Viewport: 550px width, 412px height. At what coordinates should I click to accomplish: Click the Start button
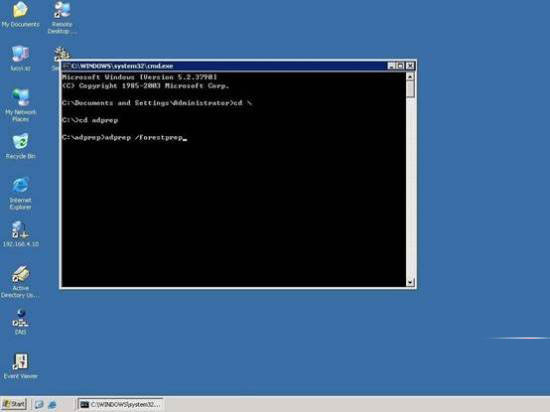click(14, 404)
